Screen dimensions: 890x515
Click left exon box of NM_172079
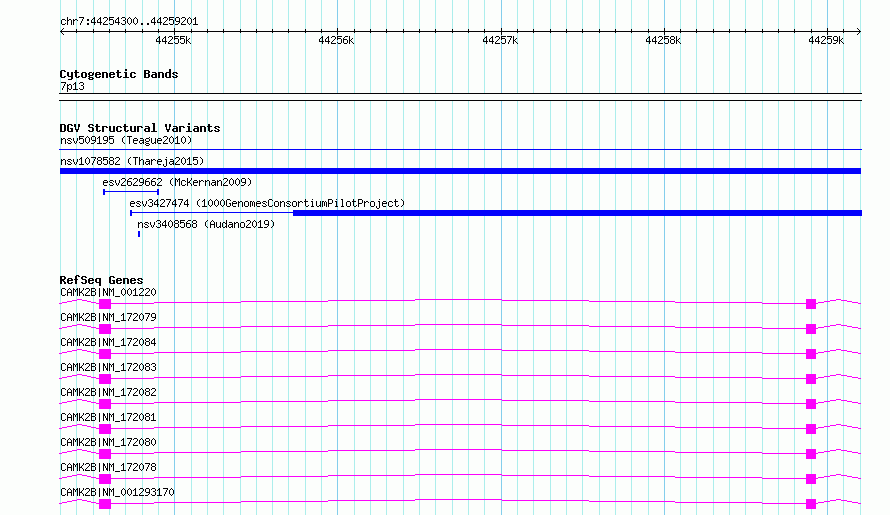(105, 329)
